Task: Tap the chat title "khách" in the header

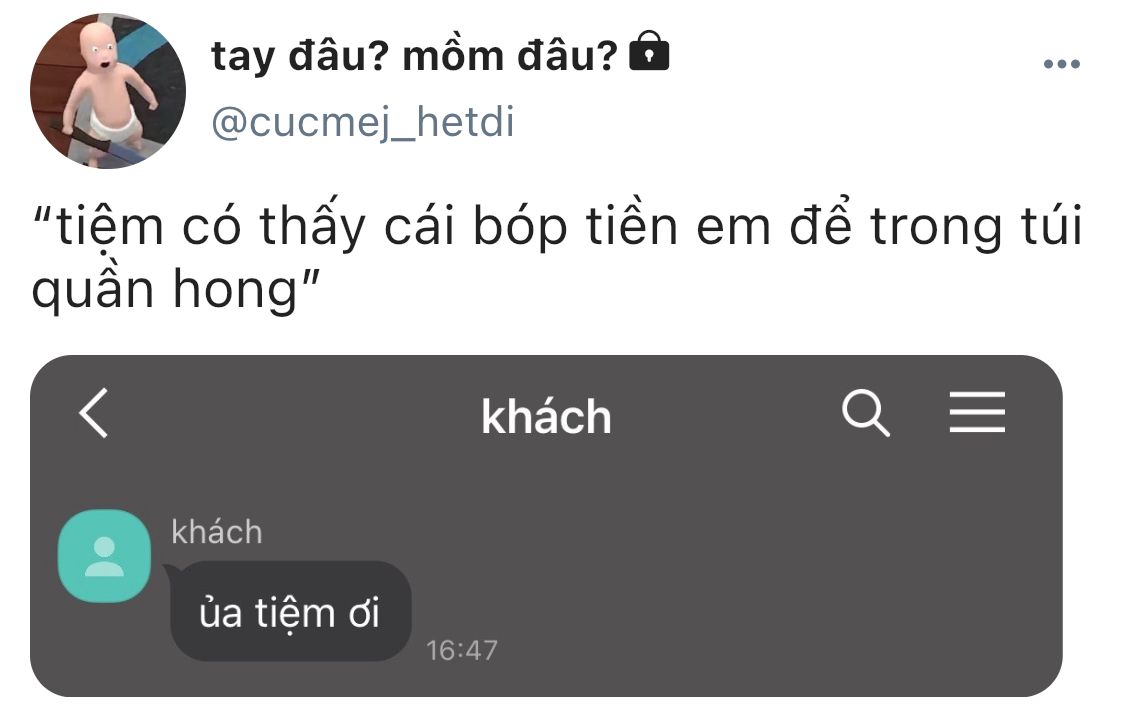Action: click(x=546, y=416)
